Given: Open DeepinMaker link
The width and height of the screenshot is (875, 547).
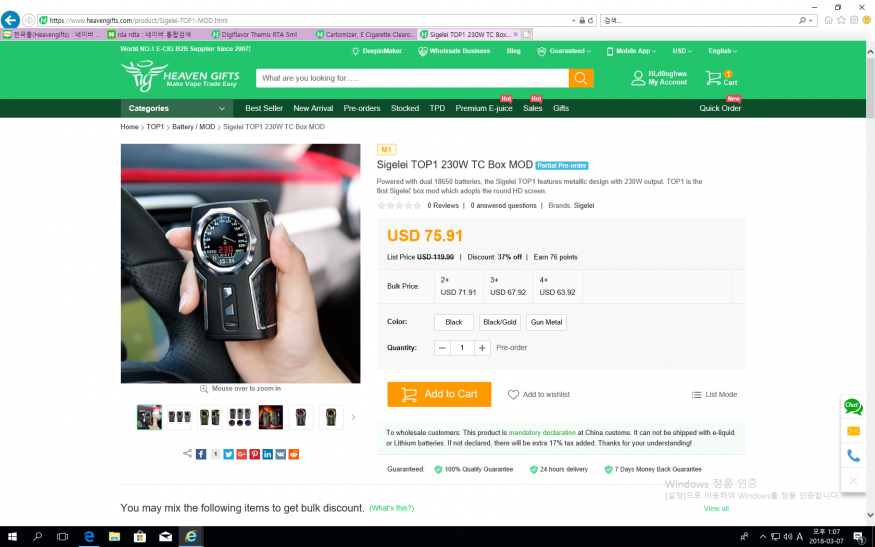Looking at the screenshot, I should click(x=376, y=51).
